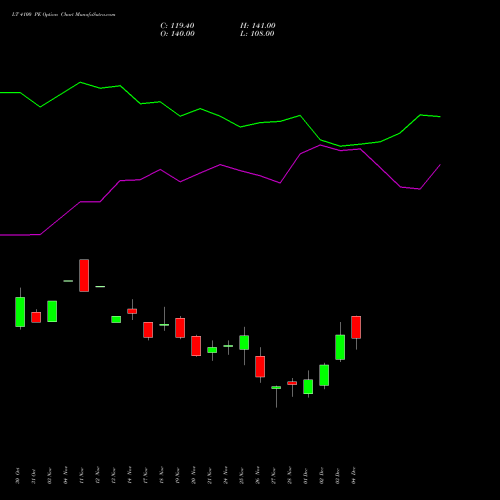Click the chart title text at the top

click(64, 15)
